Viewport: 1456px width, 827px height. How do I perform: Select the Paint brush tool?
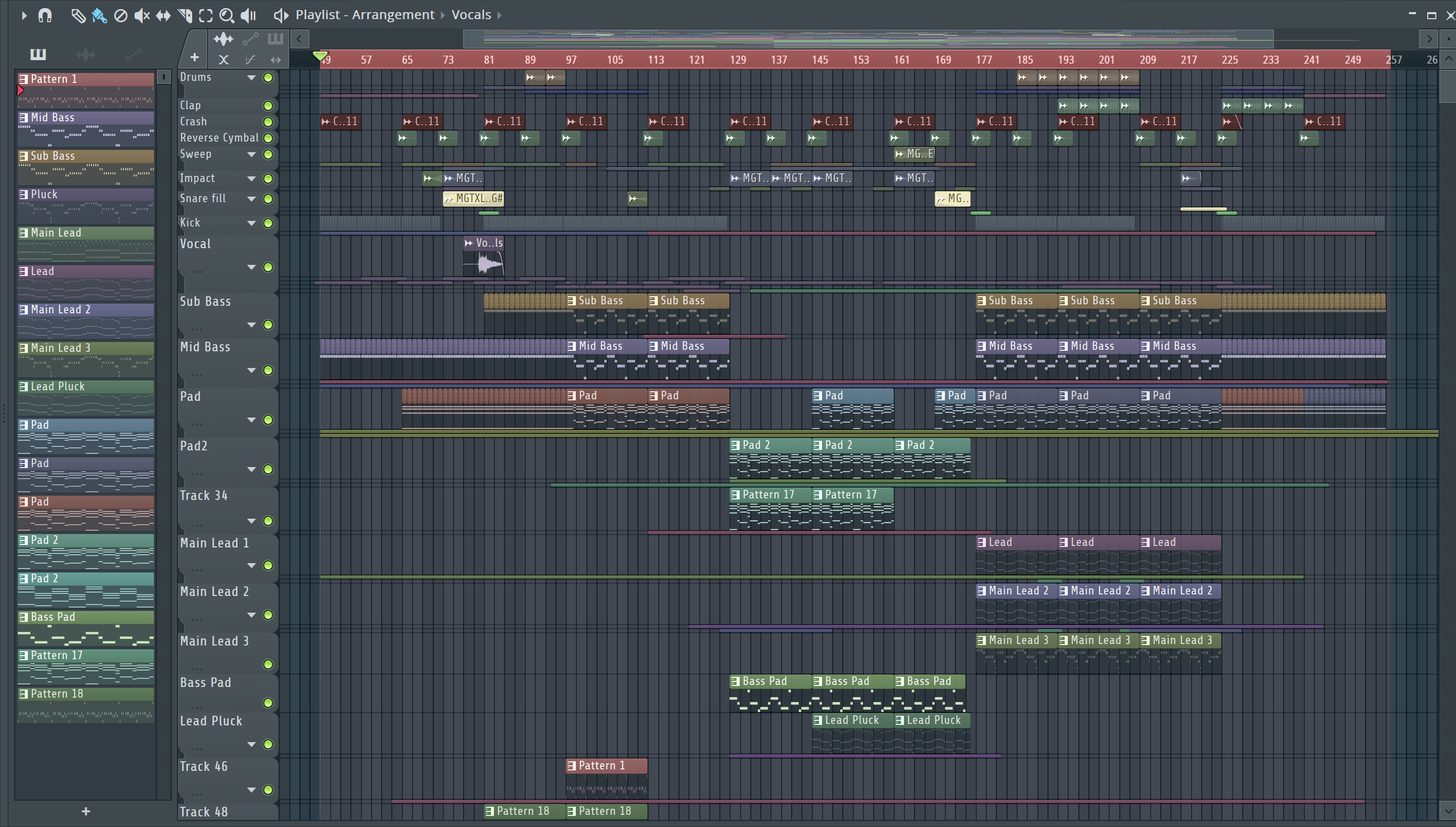point(100,15)
